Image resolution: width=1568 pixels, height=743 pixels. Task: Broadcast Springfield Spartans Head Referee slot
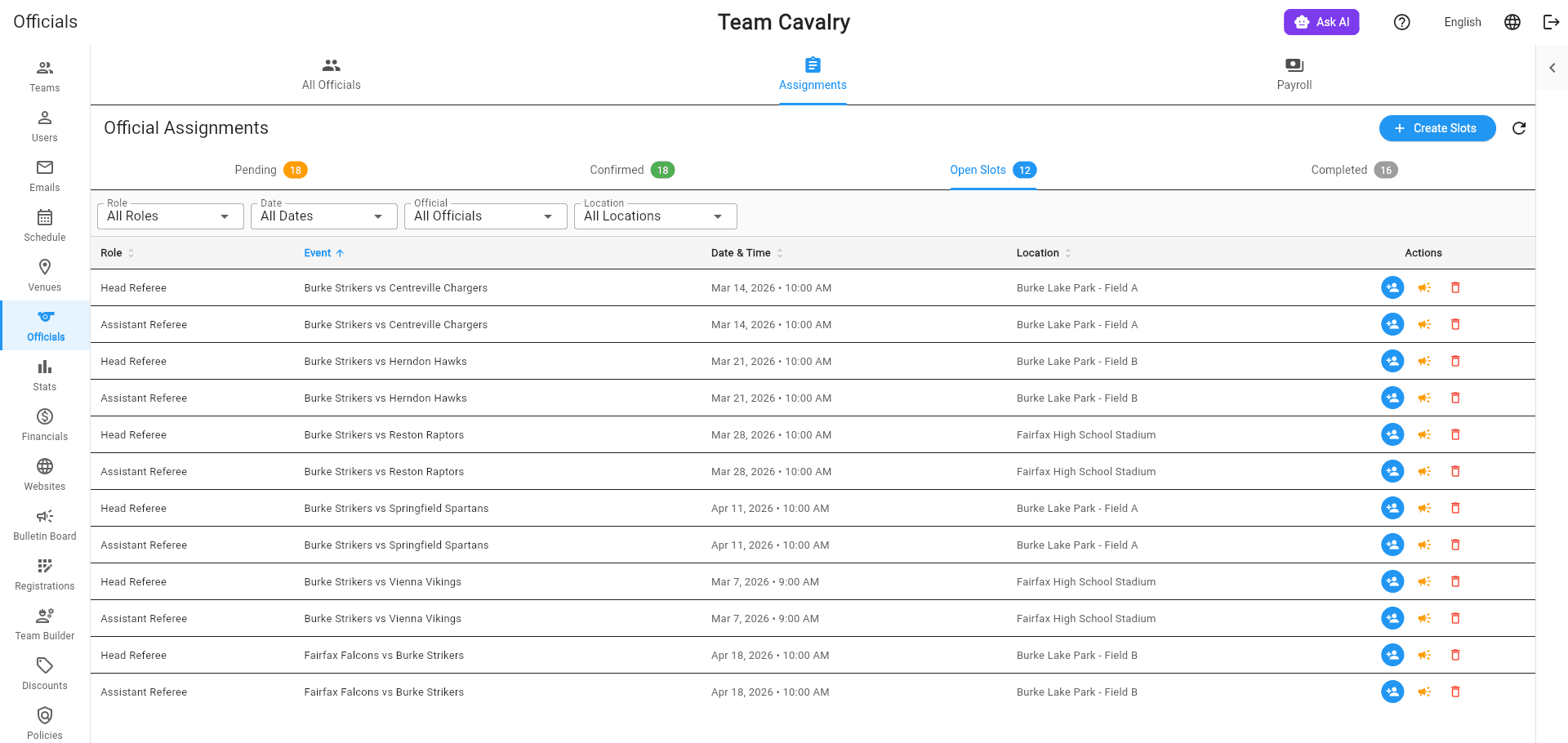click(1424, 508)
